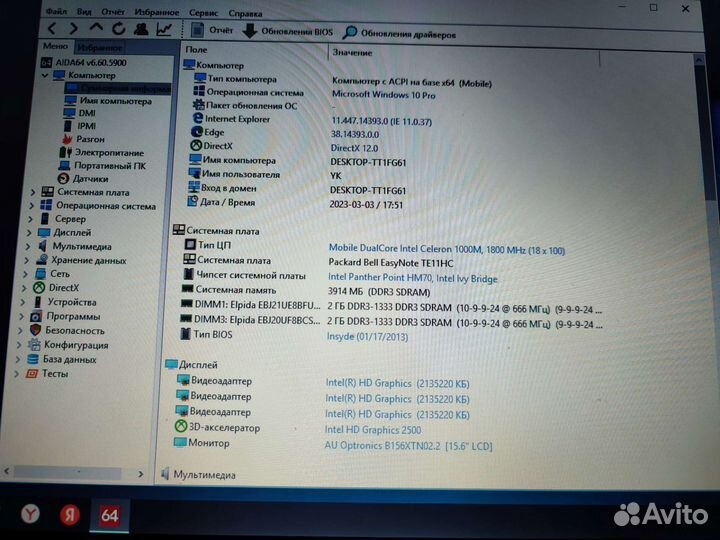Open the Вид menu
Image resolution: width=720 pixels, height=540 pixels.
(84, 11)
